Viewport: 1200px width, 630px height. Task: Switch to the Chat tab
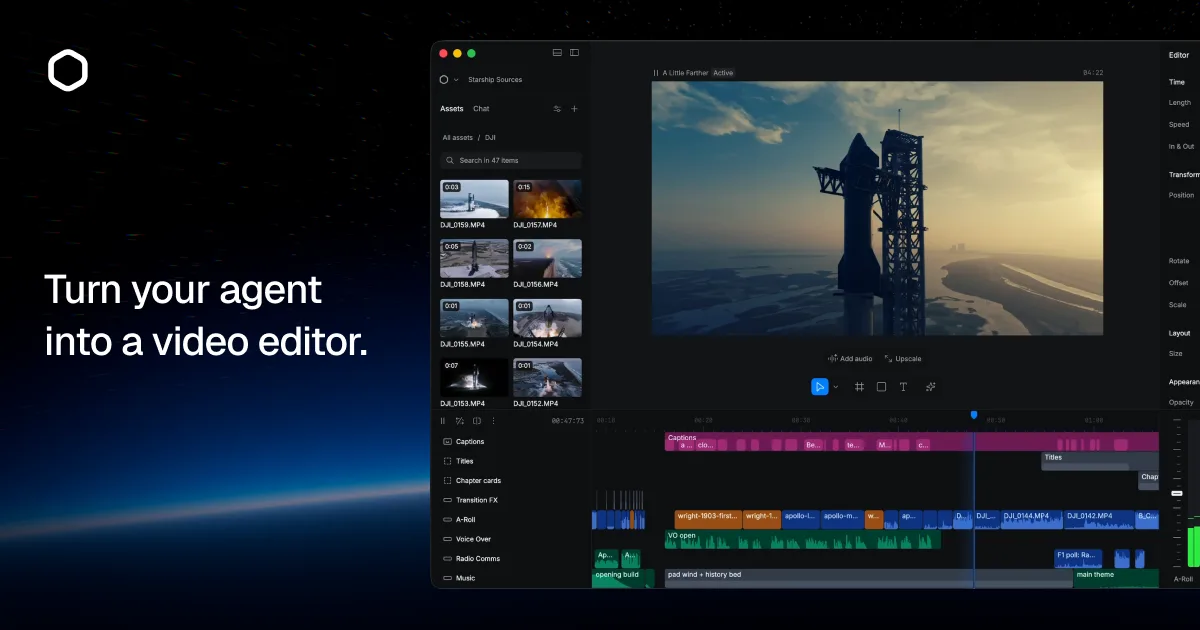(x=481, y=109)
